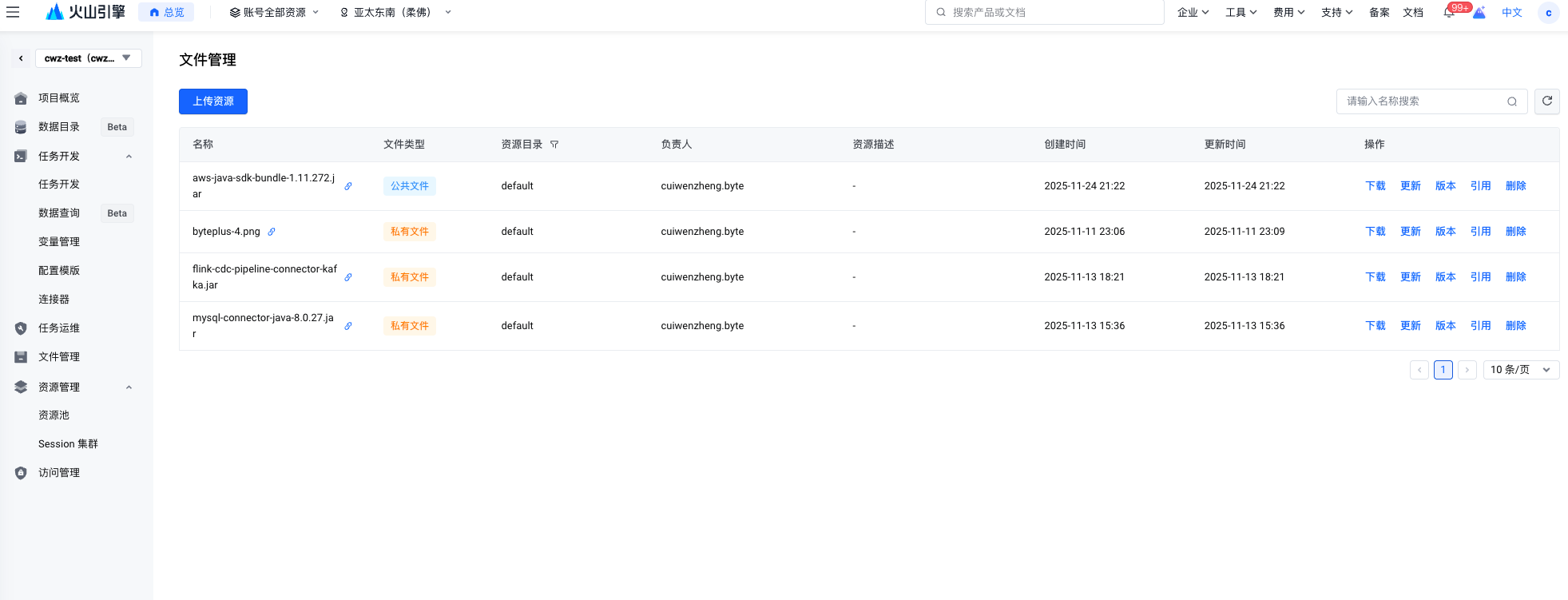Click 删除 for the mysql-connector-java row
1568x600 pixels.
pyautogui.click(x=1515, y=326)
